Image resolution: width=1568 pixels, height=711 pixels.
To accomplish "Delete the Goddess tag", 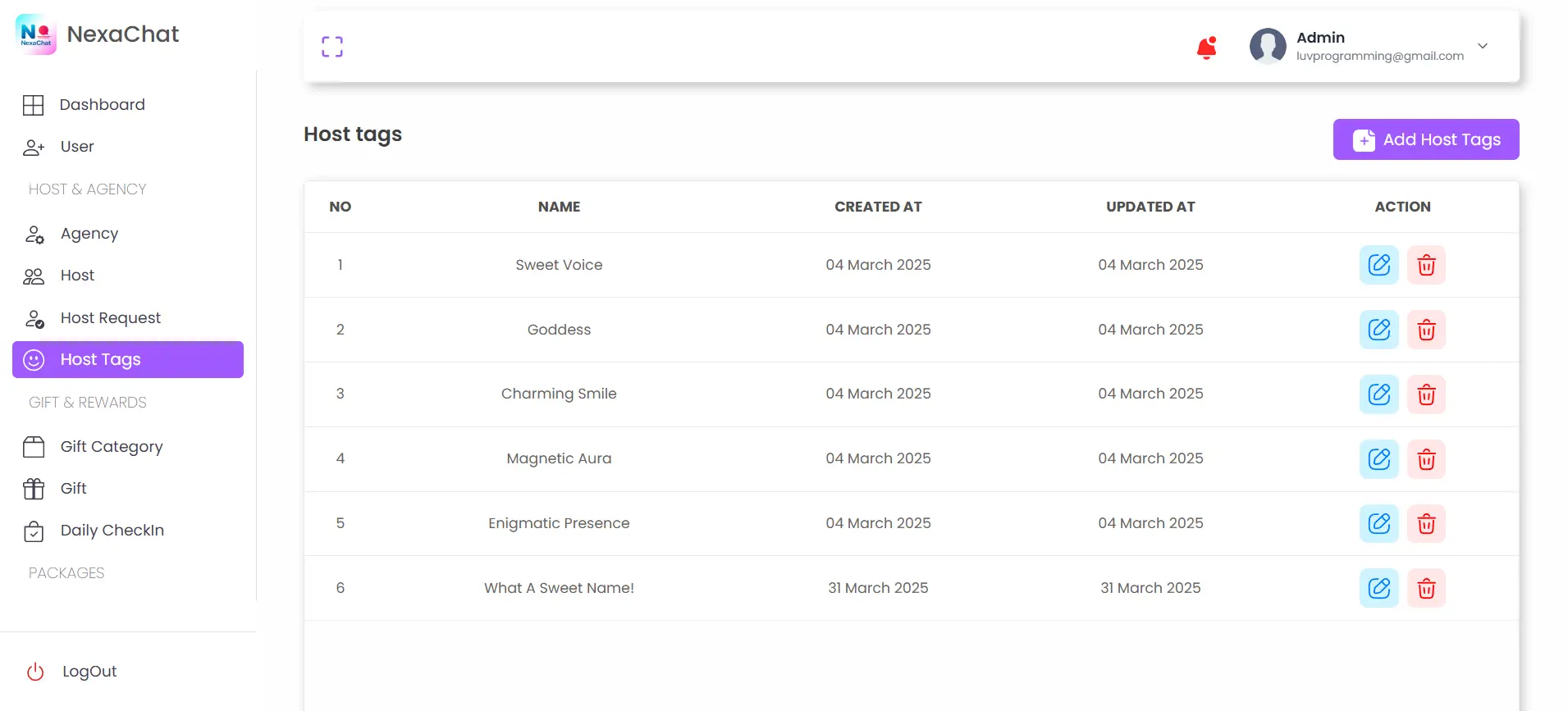I will click(1426, 330).
